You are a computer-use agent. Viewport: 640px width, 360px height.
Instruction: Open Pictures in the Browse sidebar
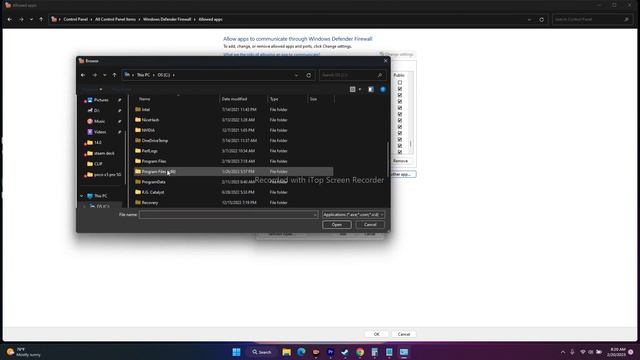101,100
